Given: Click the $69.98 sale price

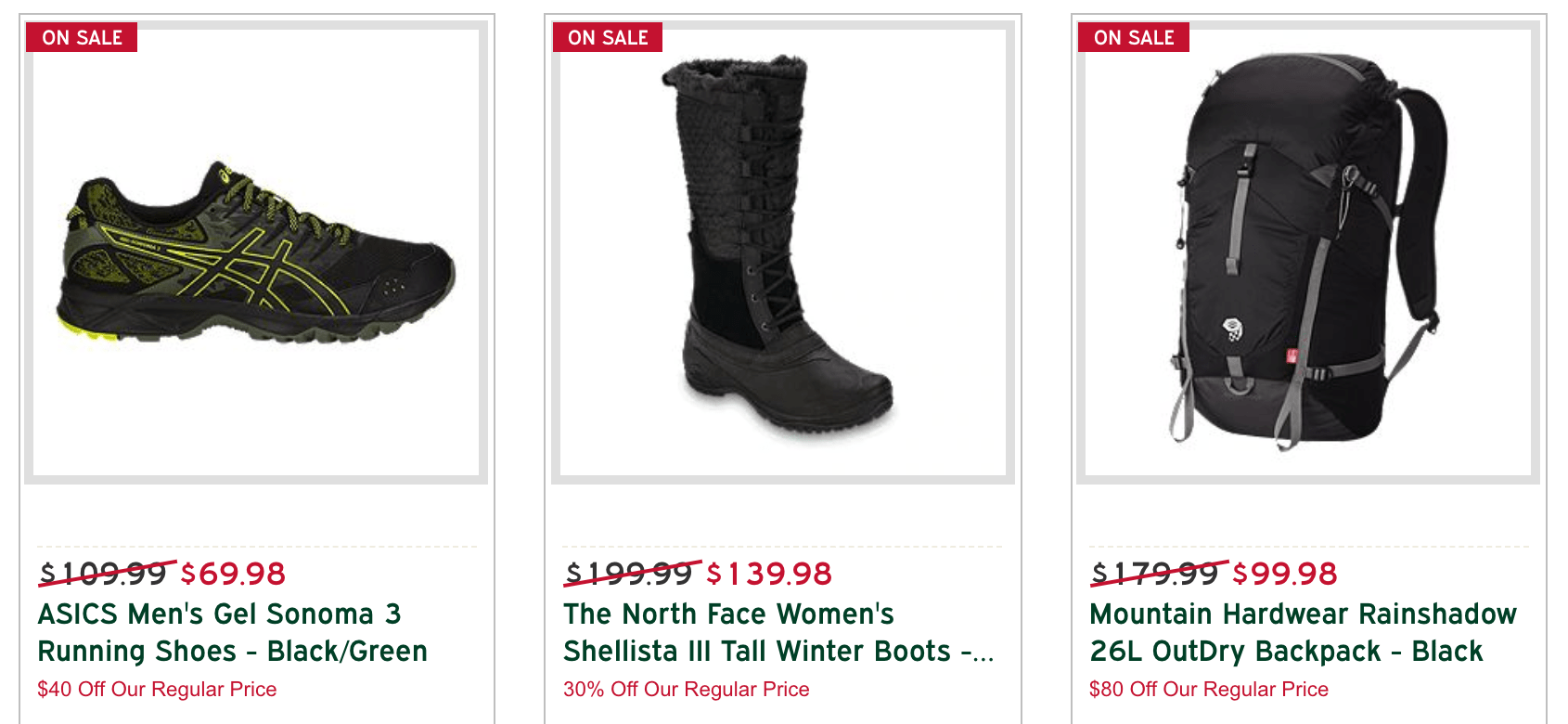Looking at the screenshot, I should pyautogui.click(x=233, y=574).
